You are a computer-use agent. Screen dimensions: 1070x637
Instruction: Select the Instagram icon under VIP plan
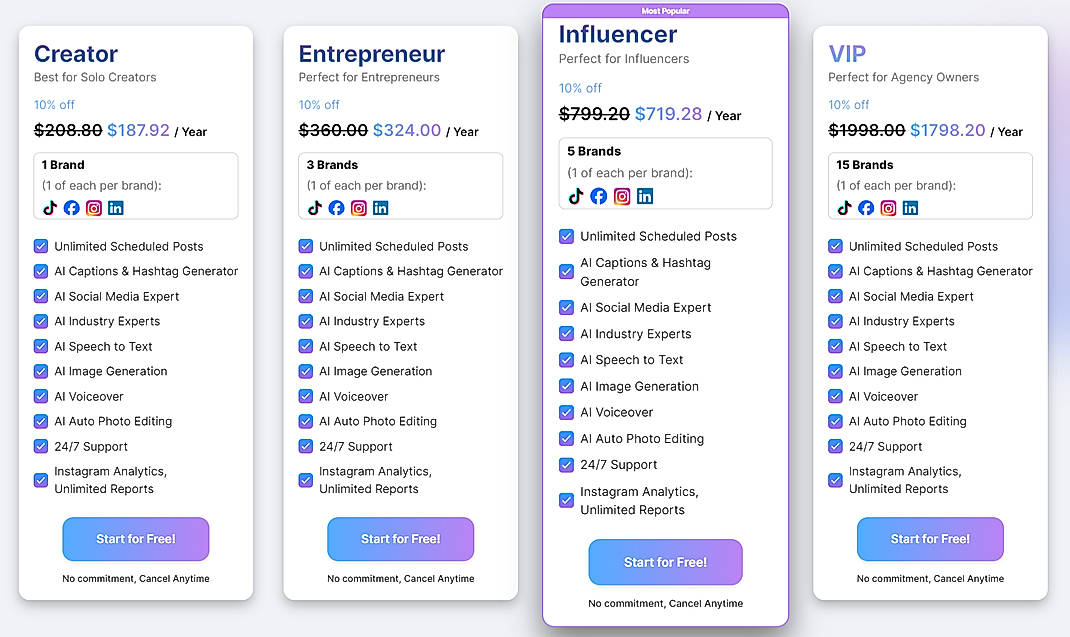click(888, 208)
